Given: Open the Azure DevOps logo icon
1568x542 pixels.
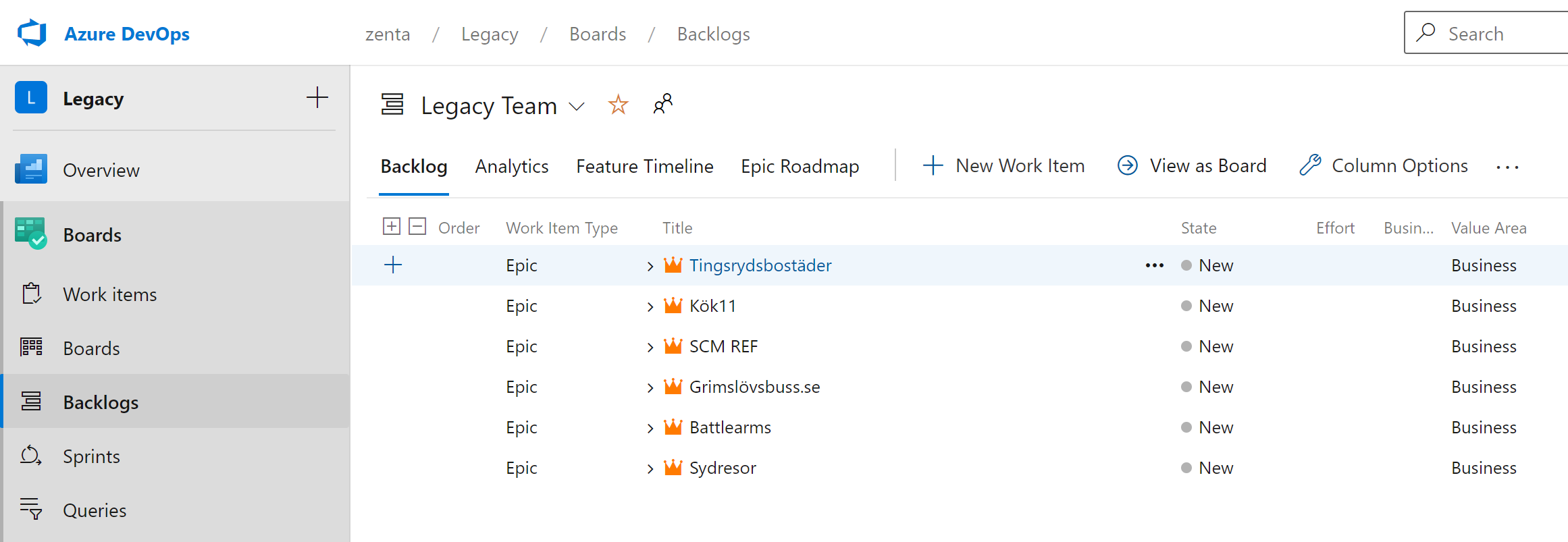Looking at the screenshot, I should (32, 33).
